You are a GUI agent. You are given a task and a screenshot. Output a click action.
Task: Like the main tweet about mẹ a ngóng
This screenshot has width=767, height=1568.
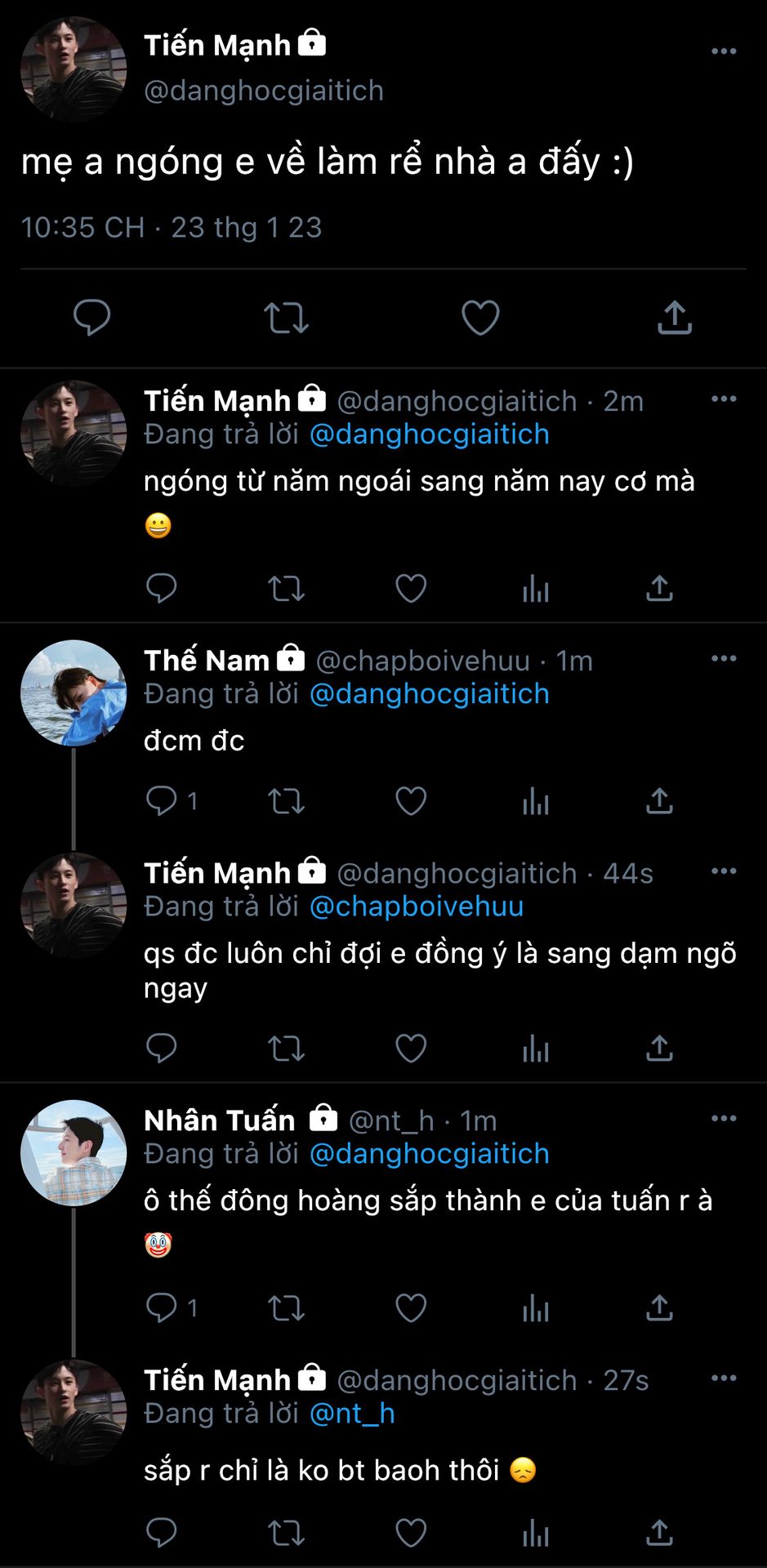(x=480, y=318)
